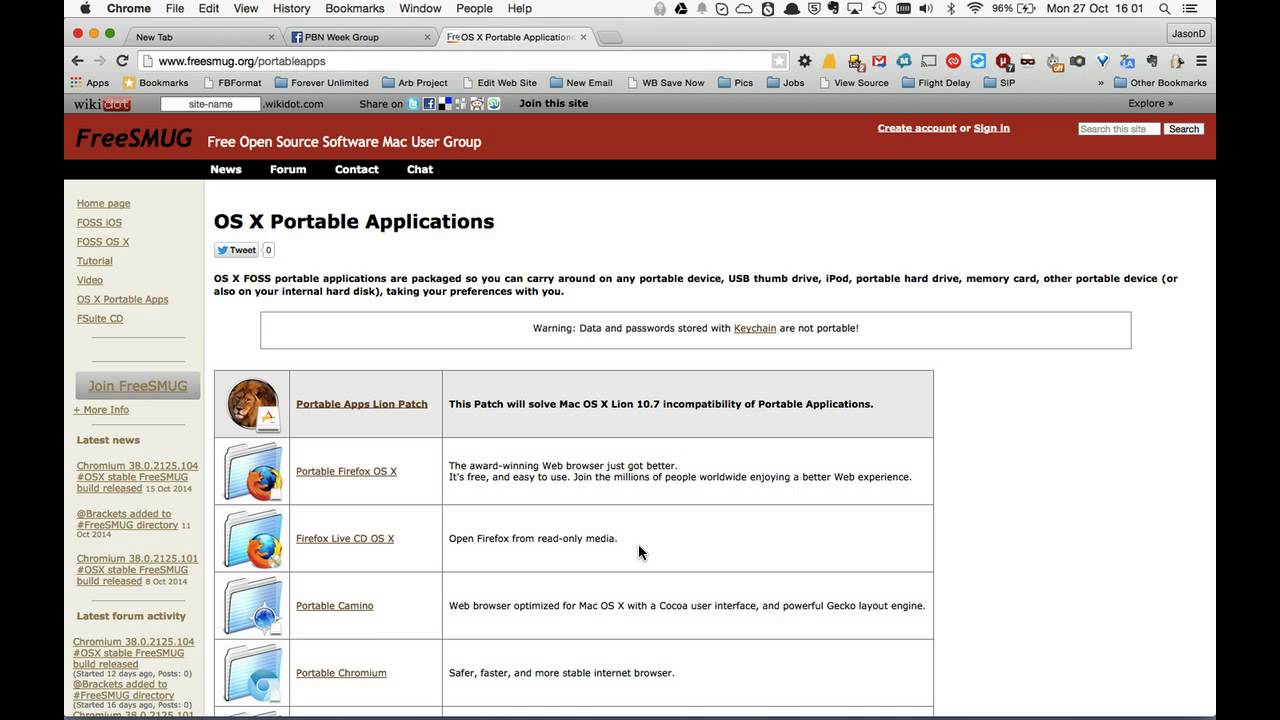1280x720 pixels.
Task: Click the URL address bar
Action: (x=465, y=61)
